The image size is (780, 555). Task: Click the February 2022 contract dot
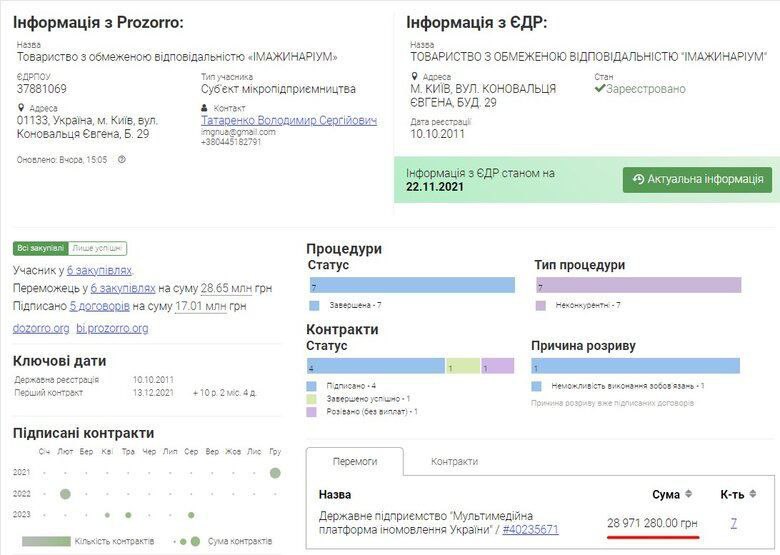[65, 493]
